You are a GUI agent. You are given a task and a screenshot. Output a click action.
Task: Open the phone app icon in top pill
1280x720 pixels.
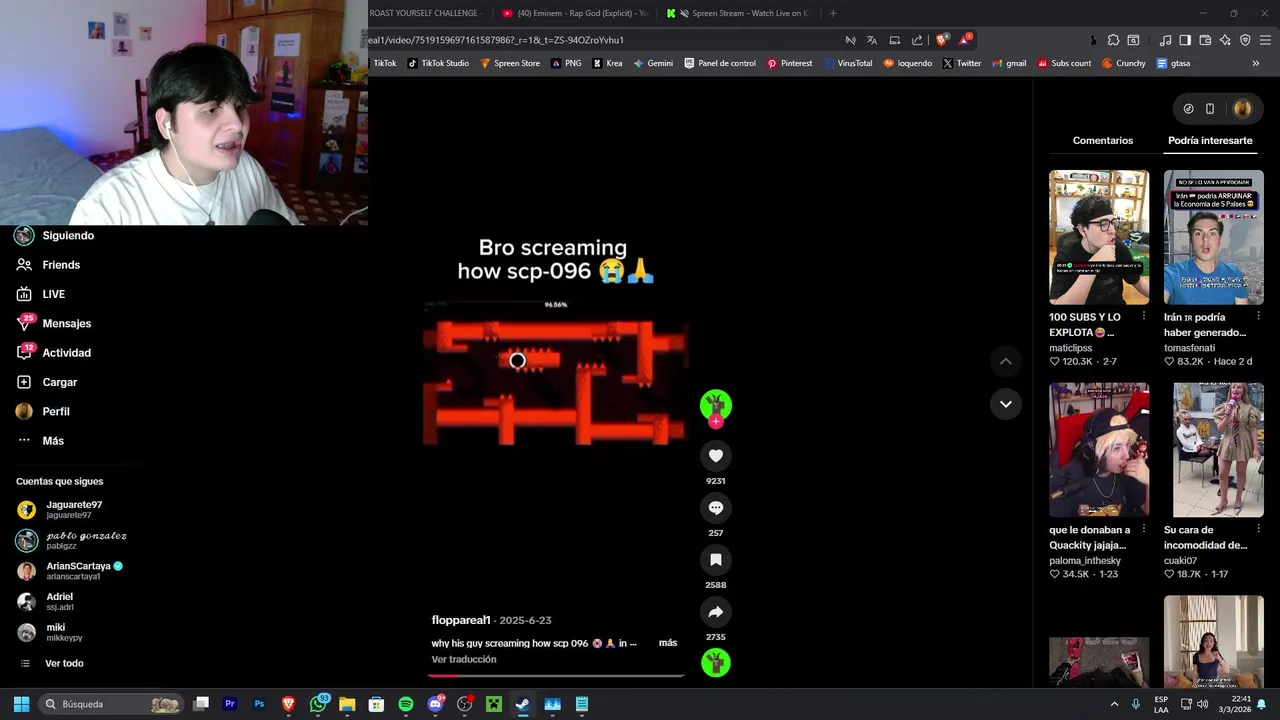pos(1210,109)
